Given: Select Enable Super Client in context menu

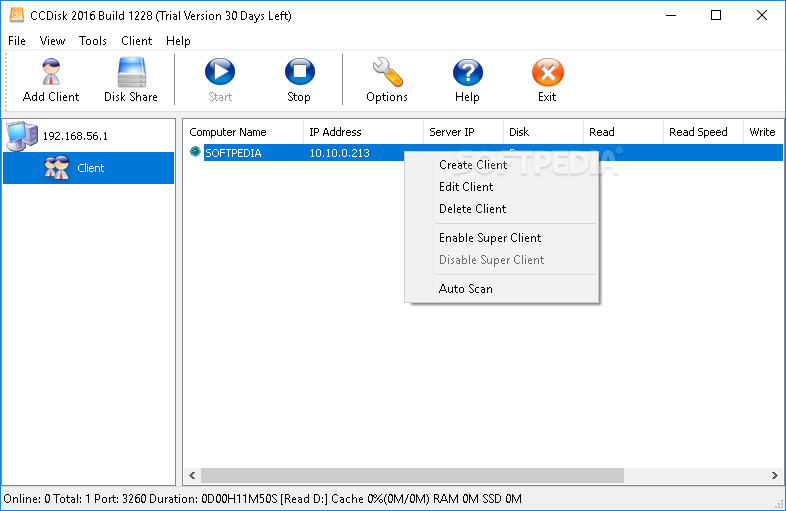Looking at the screenshot, I should point(502,238).
